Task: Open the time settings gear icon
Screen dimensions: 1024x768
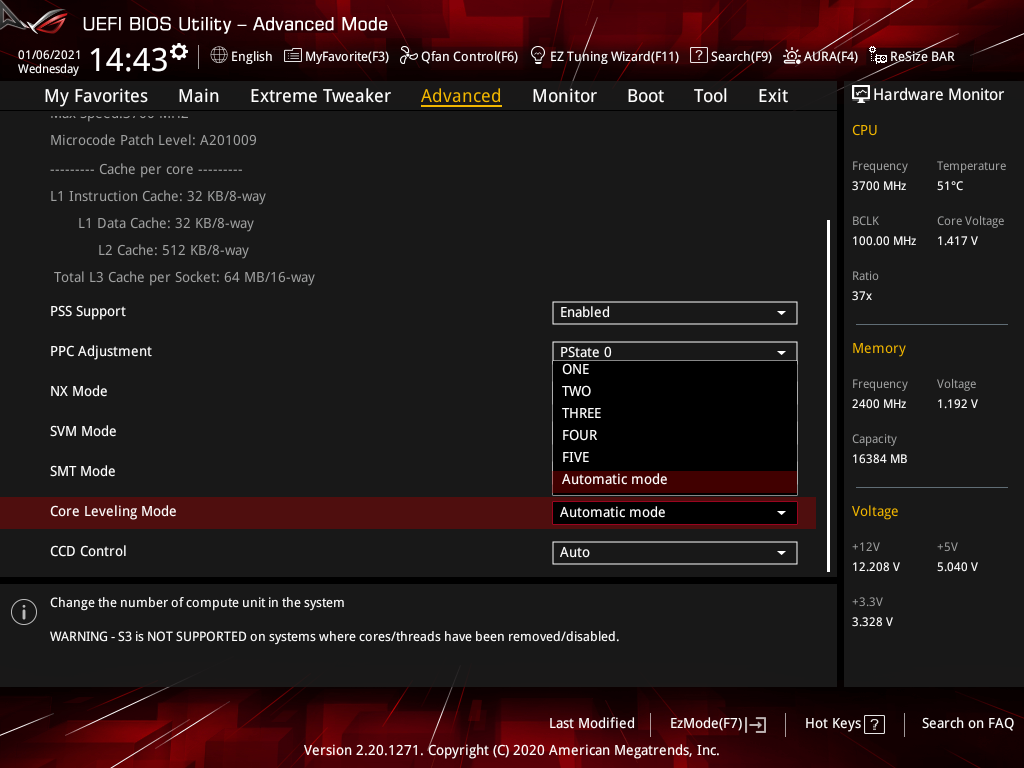Action: [x=179, y=52]
